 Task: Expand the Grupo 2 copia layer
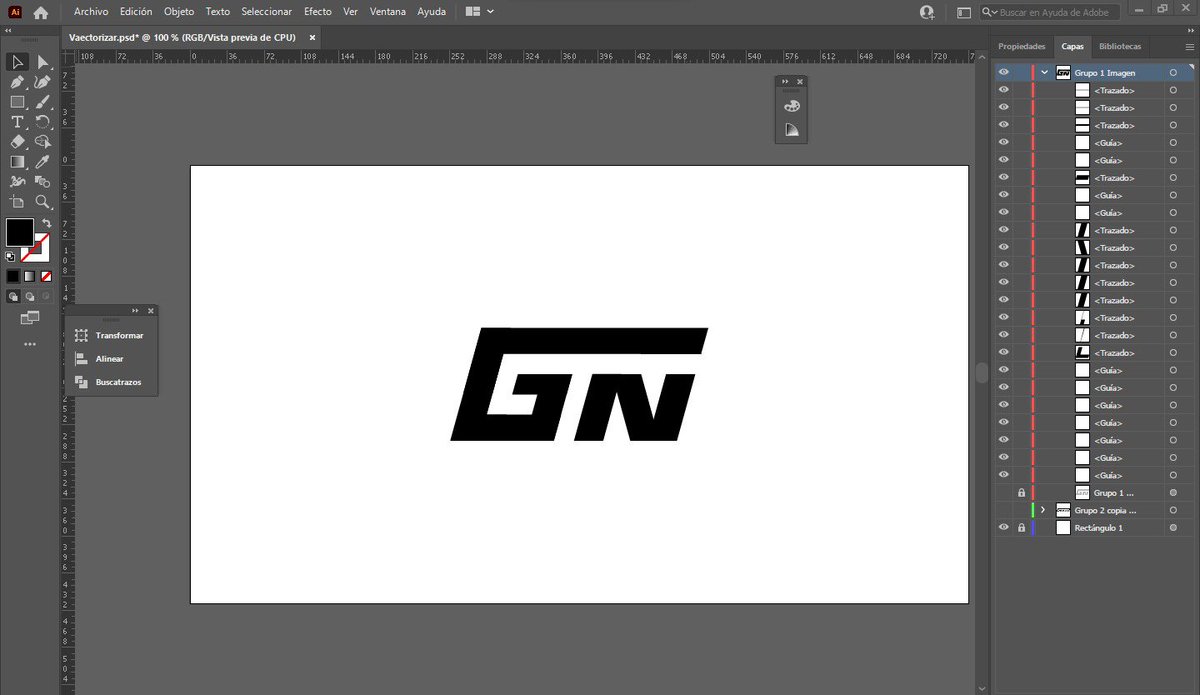pyautogui.click(x=1043, y=510)
